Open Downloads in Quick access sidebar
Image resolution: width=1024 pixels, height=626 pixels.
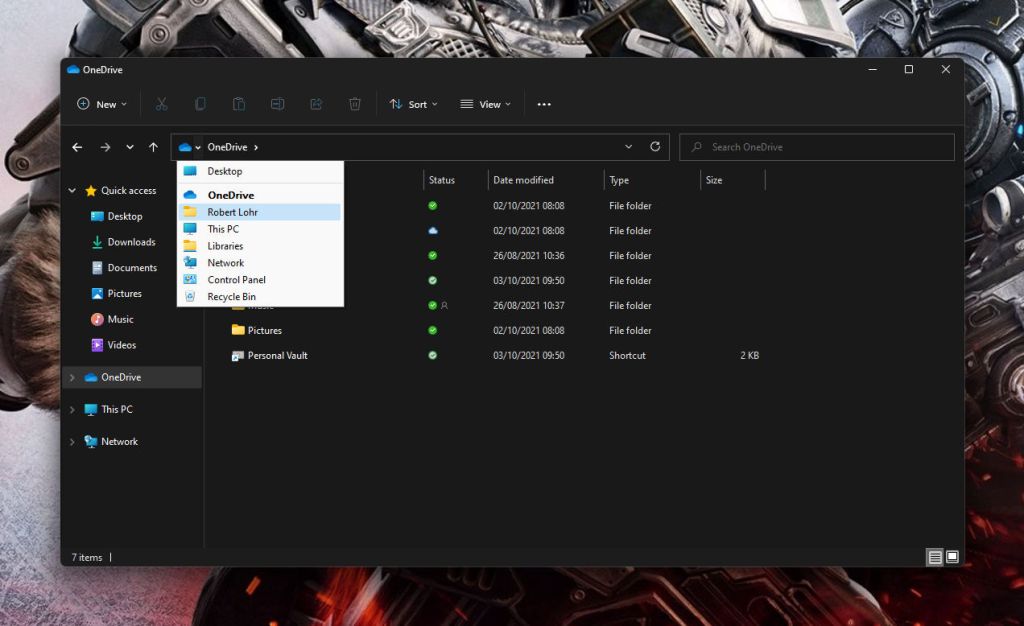click(x=131, y=242)
